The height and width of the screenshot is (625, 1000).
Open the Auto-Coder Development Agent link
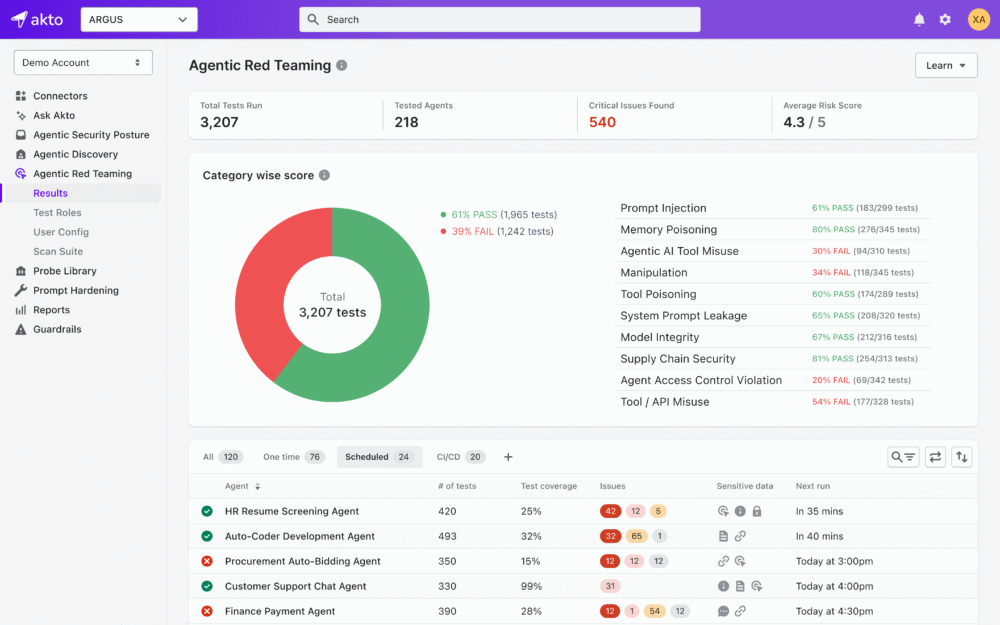[300, 536]
